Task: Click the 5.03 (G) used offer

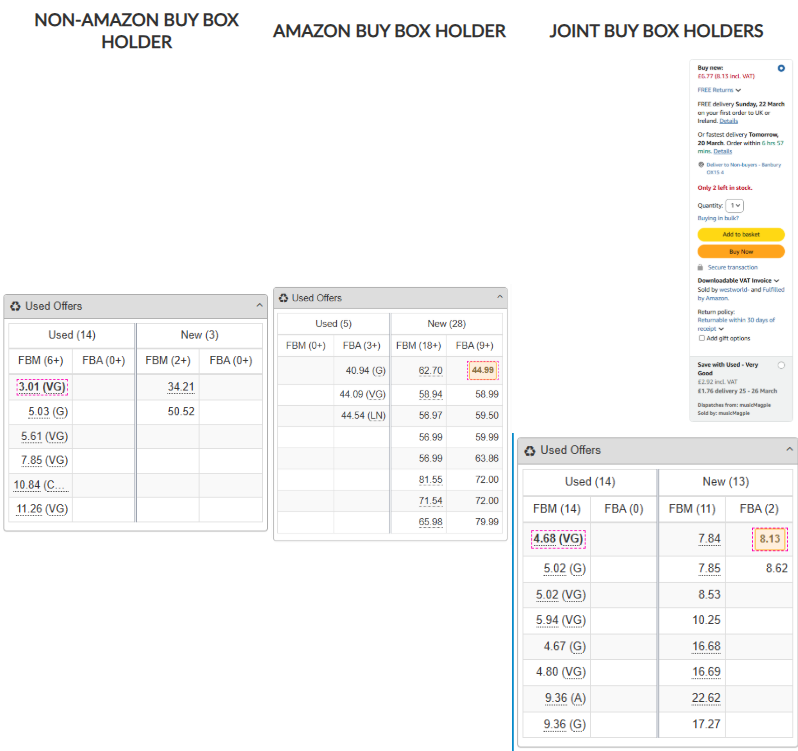Action: (48, 412)
